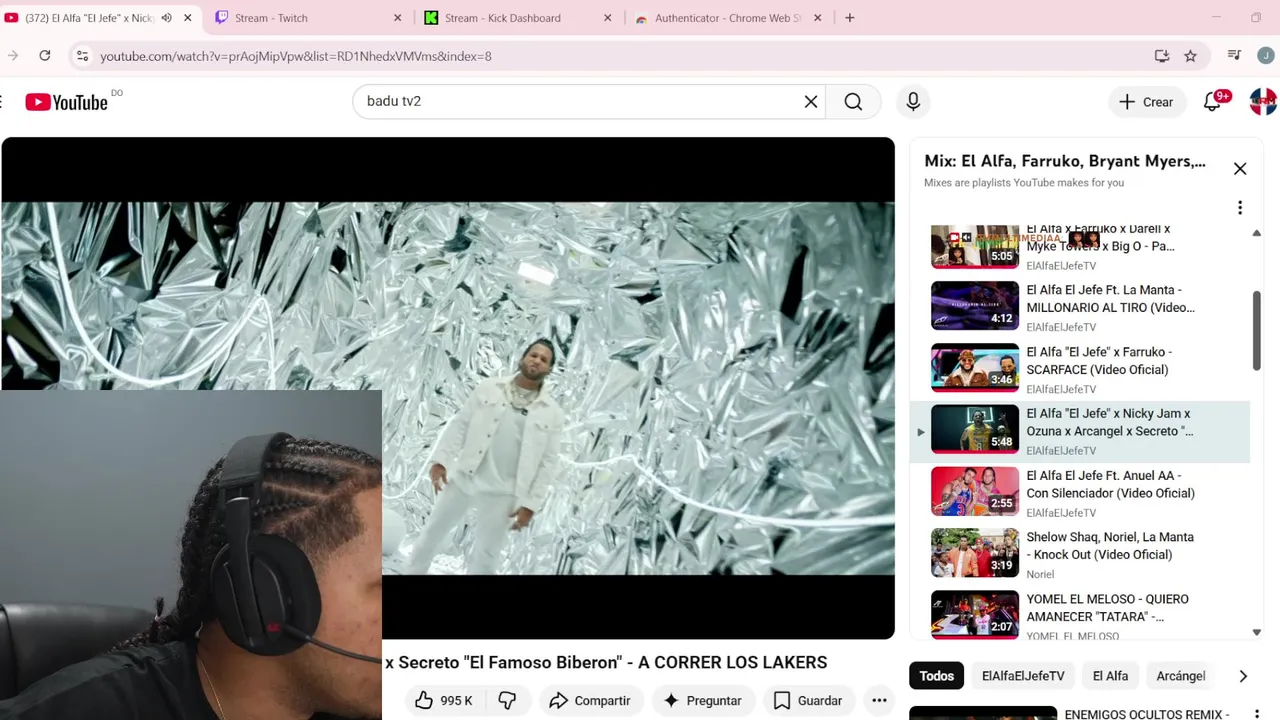Screen dimensions: 1280x720
Task: Select the El Alfa filter chip
Action: pos(1110,676)
